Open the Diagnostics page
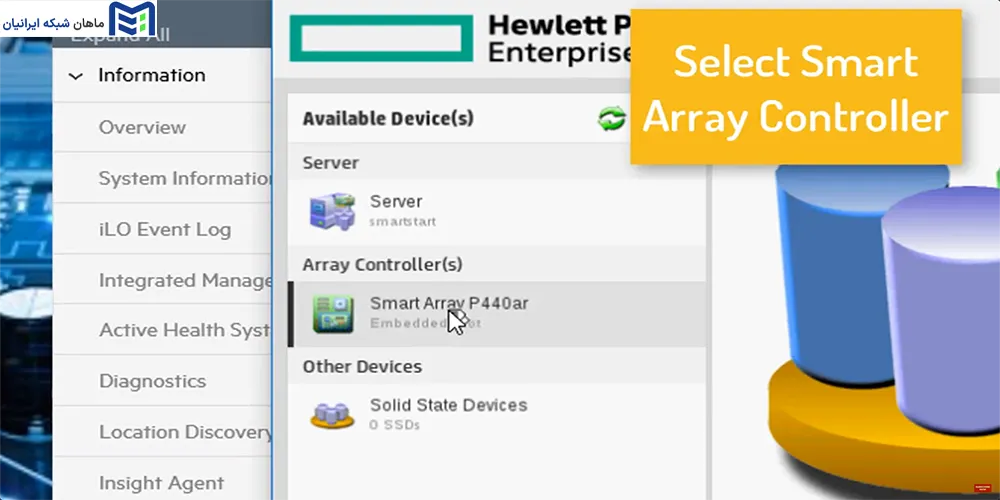Viewport: 1000px width, 500px height. (x=152, y=381)
